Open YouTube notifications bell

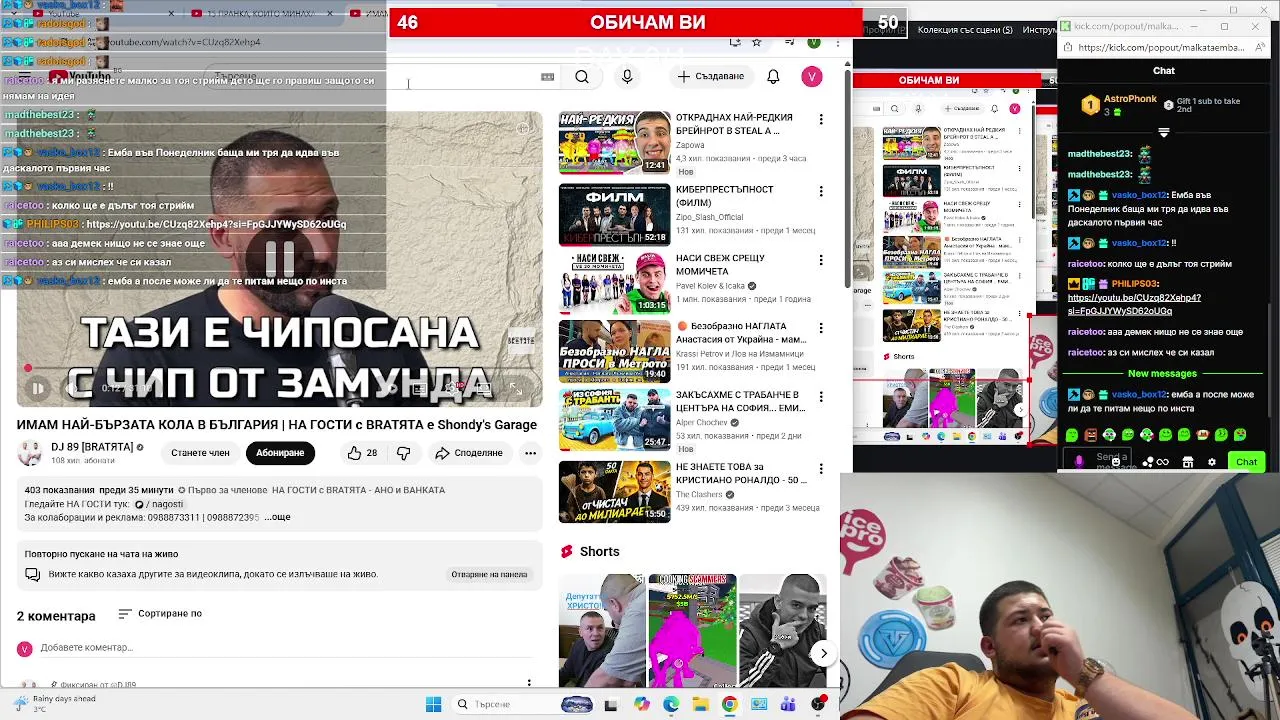(x=773, y=77)
